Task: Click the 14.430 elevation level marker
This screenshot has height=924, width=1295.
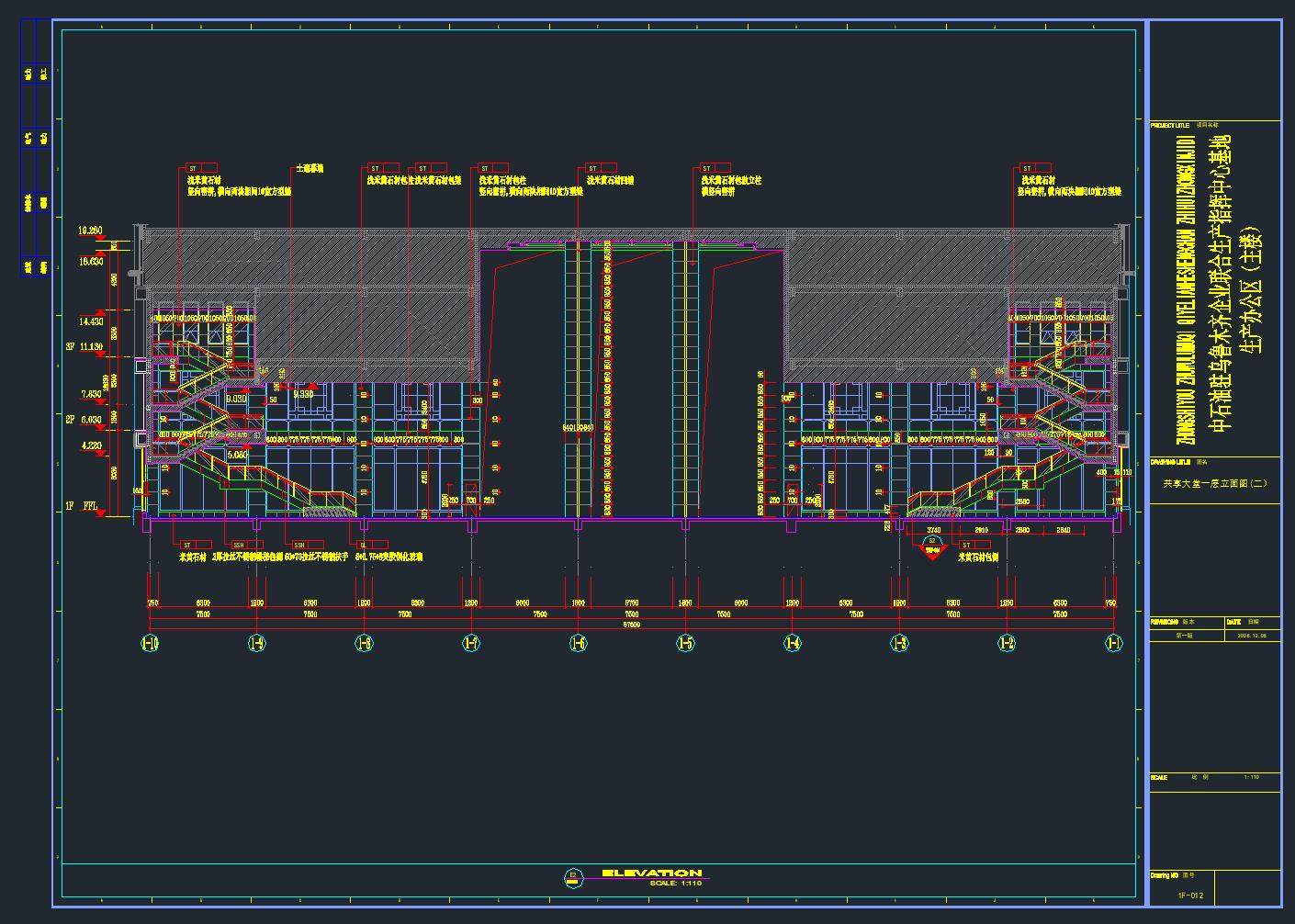Action: (x=91, y=321)
